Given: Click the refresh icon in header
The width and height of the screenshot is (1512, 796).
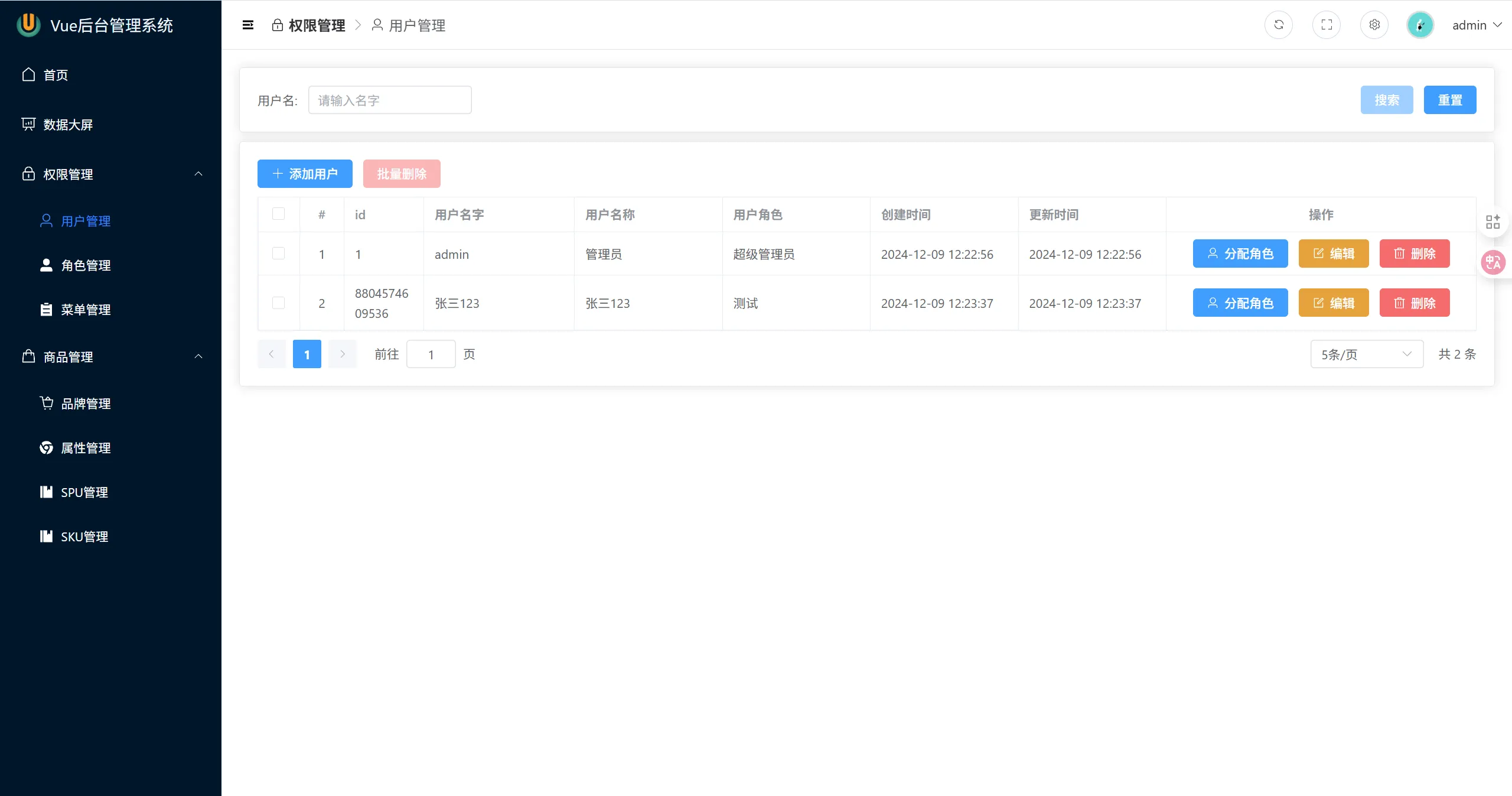Looking at the screenshot, I should pos(1279,25).
